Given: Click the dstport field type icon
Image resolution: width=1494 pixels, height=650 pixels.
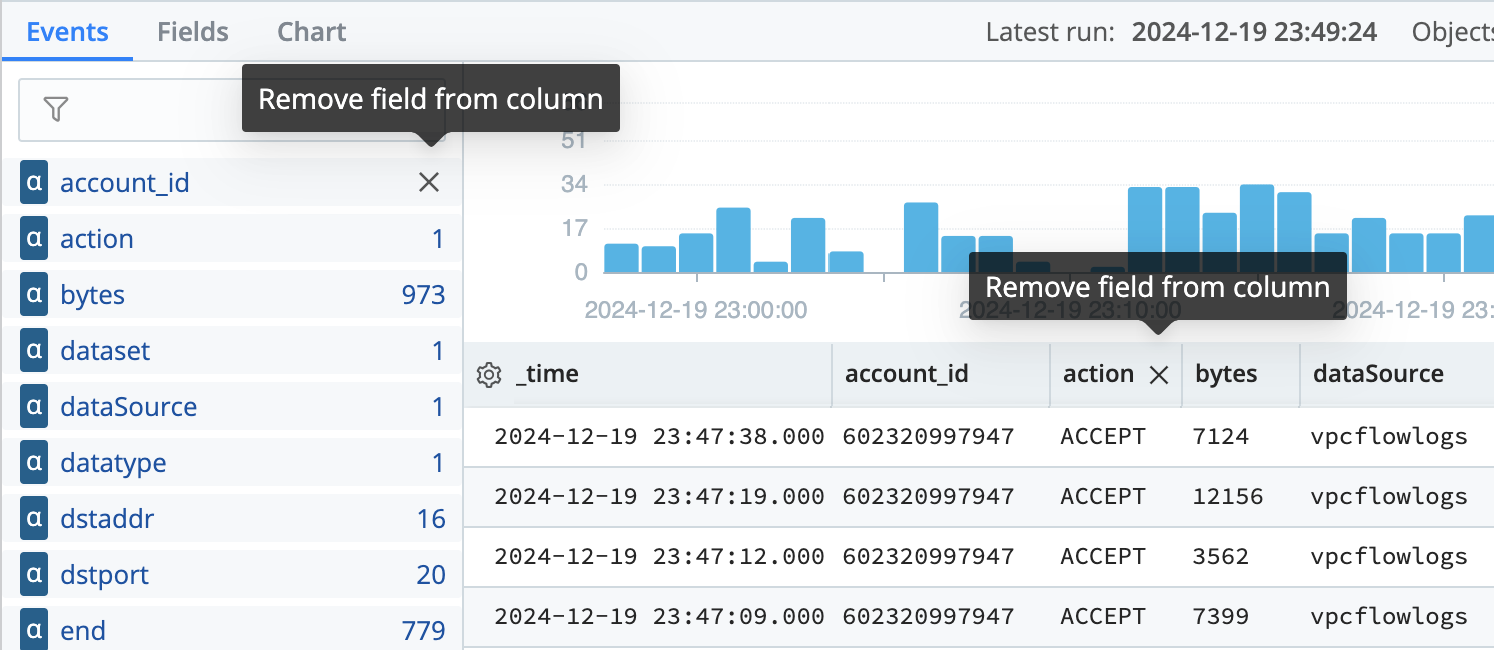Looking at the screenshot, I should click(34, 575).
